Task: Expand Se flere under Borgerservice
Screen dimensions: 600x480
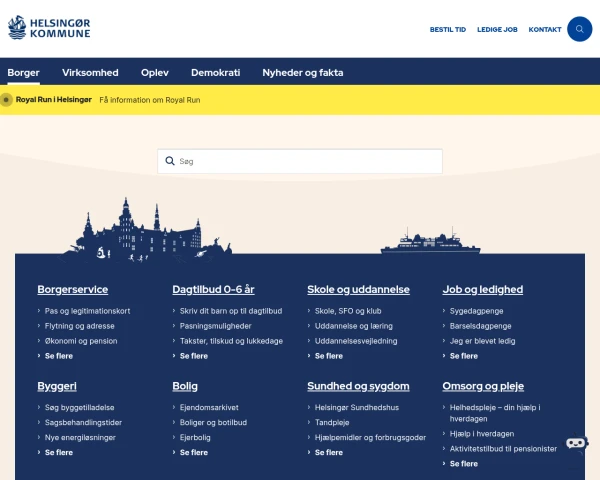Action: pos(59,356)
